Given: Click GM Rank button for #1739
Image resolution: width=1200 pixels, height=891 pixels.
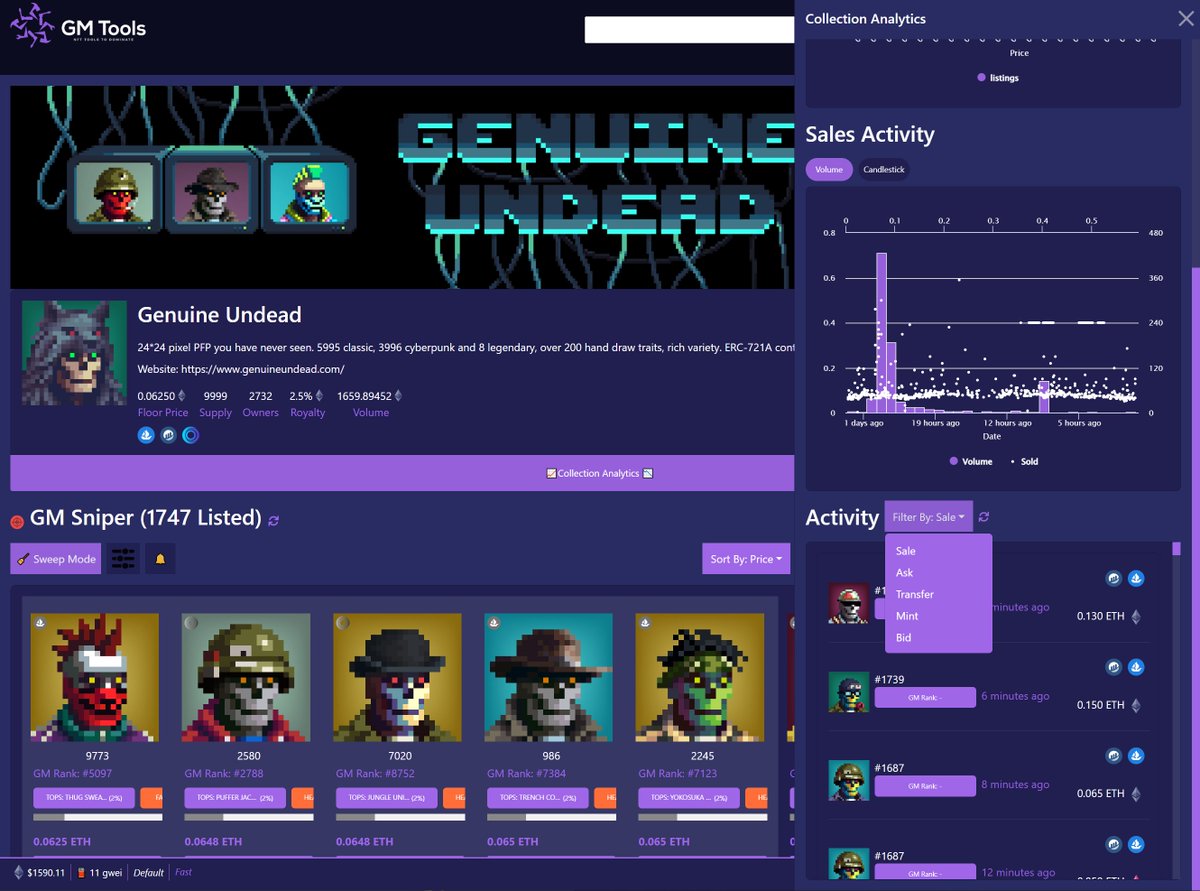Looking at the screenshot, I should coord(925,697).
